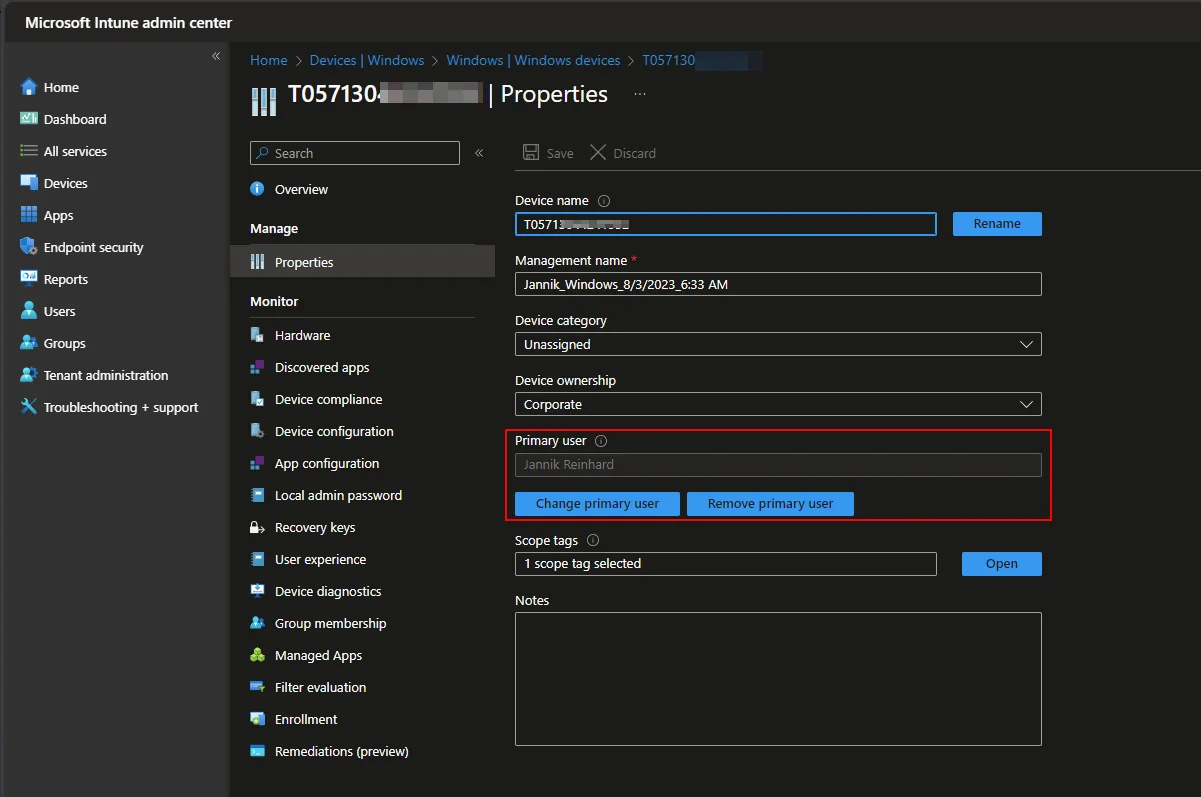The height and width of the screenshot is (797, 1201).
Task: Open the Apps grid icon
Action: 28,215
